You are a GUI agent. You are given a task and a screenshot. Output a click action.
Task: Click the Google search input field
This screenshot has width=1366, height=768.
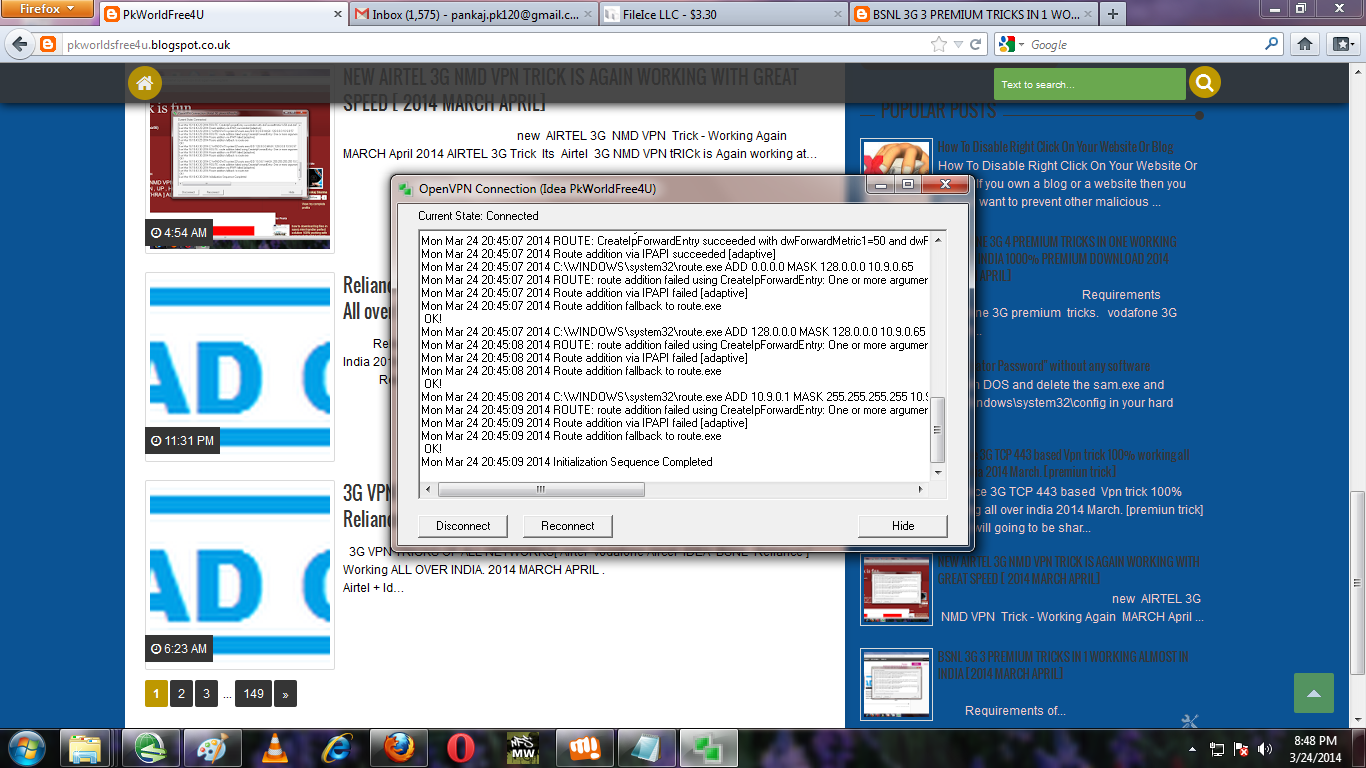pyautogui.click(x=1142, y=45)
